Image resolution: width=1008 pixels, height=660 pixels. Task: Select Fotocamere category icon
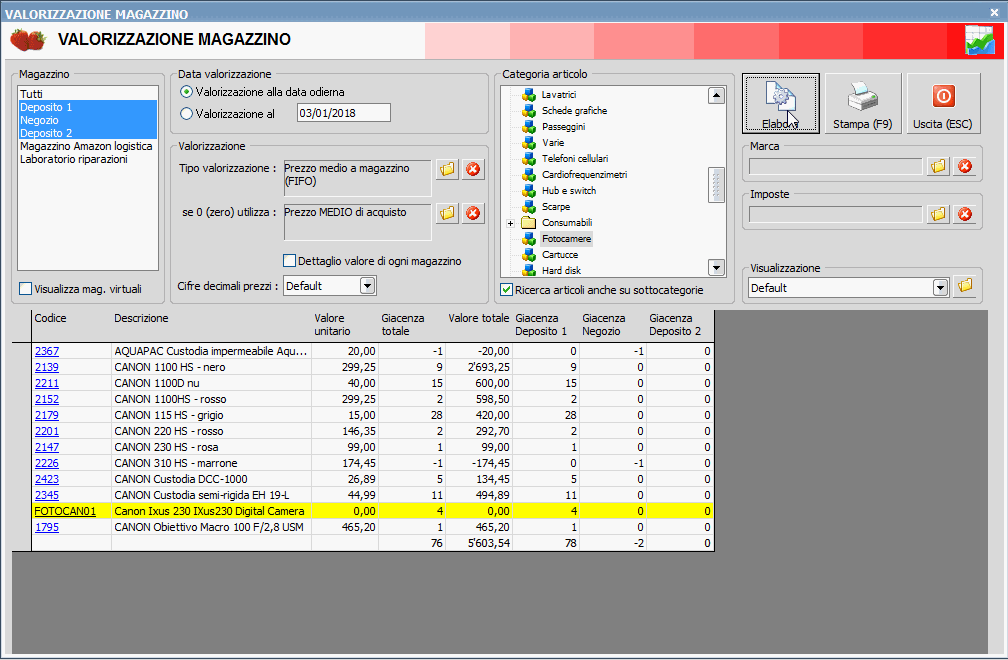[x=528, y=239]
